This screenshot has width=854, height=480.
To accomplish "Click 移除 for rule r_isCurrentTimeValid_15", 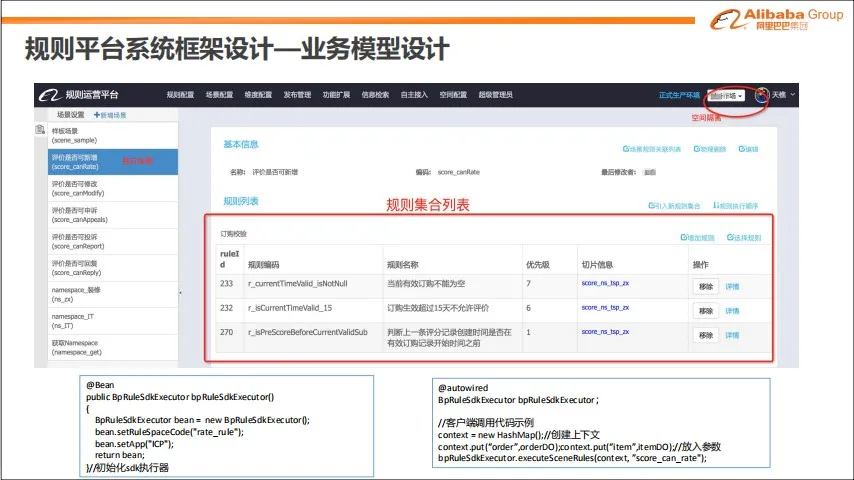I will pyautogui.click(x=705, y=310).
